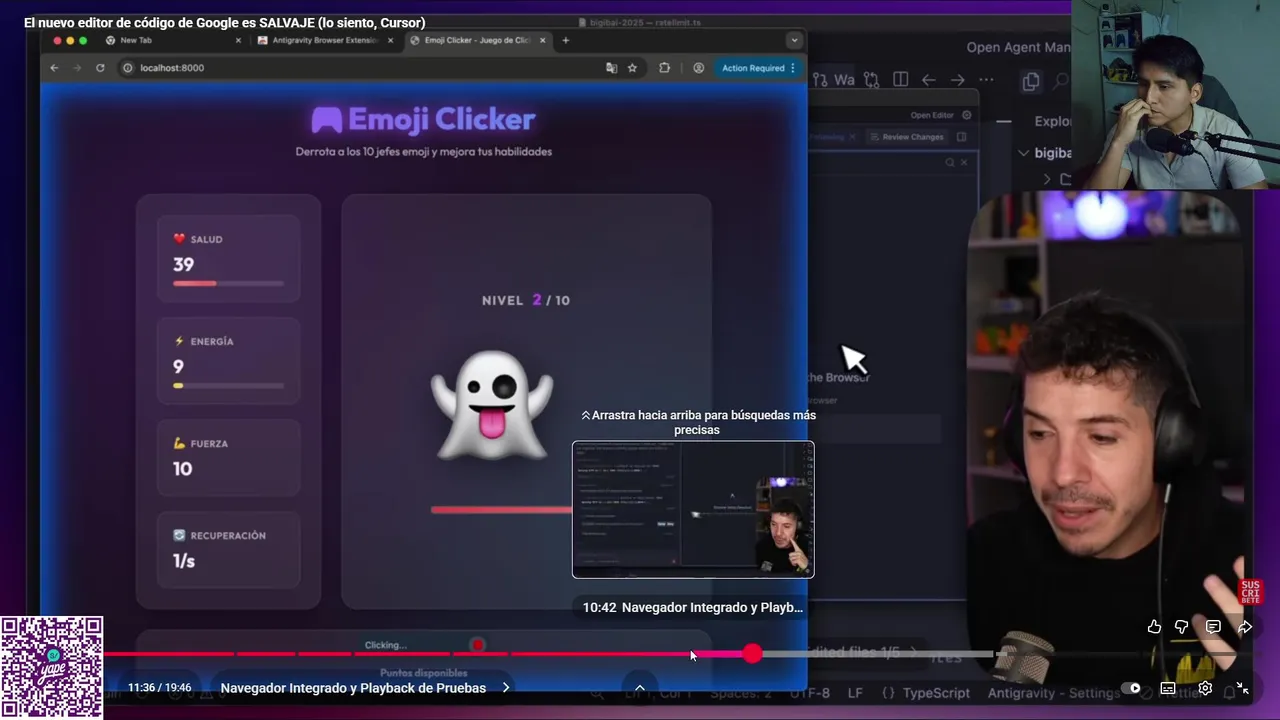
Task: Open a new browser tab with plus button
Action: pos(566,40)
